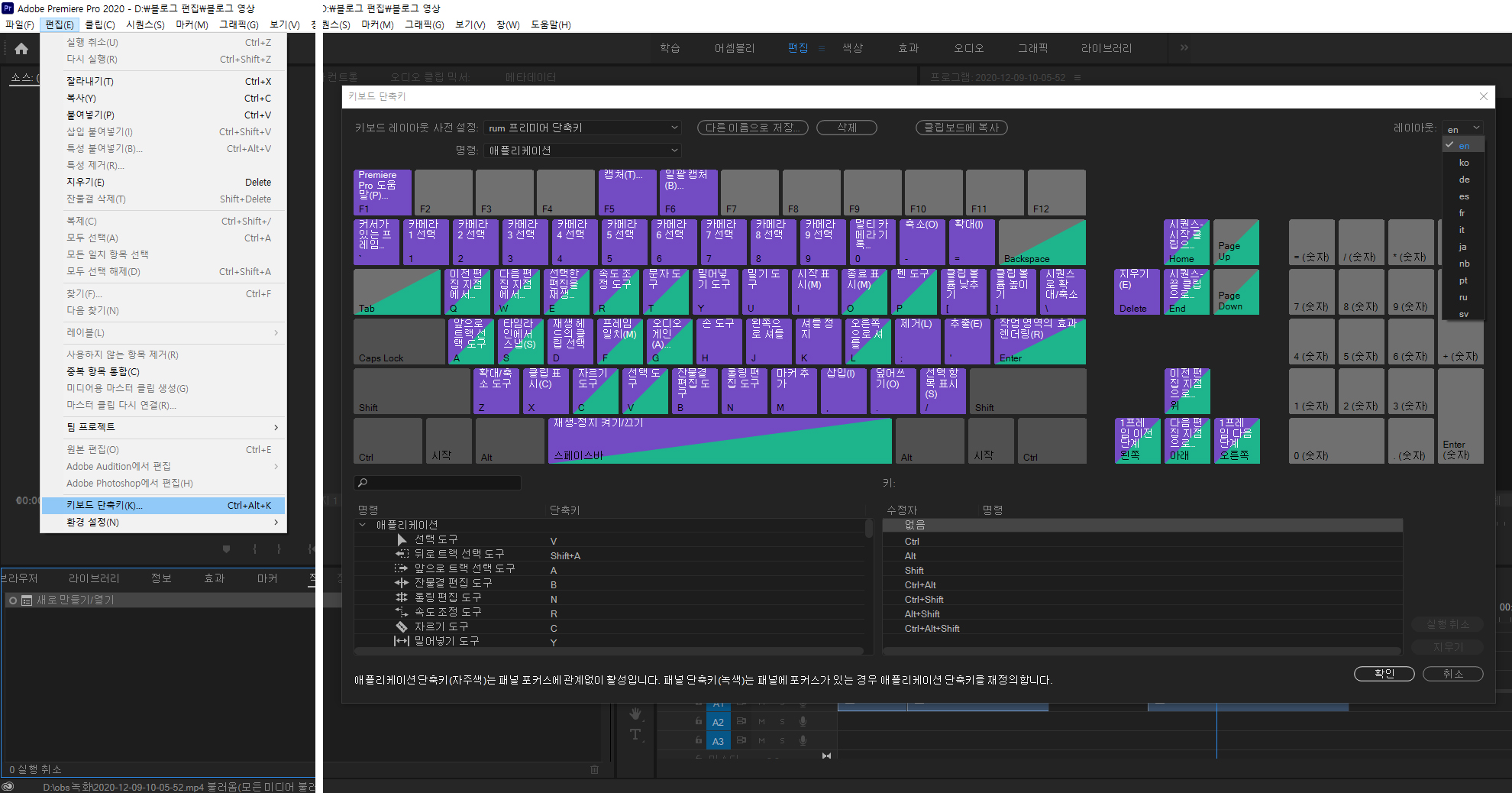Select checked 'en' layout option
The height and width of the screenshot is (793, 1512).
point(1463,145)
